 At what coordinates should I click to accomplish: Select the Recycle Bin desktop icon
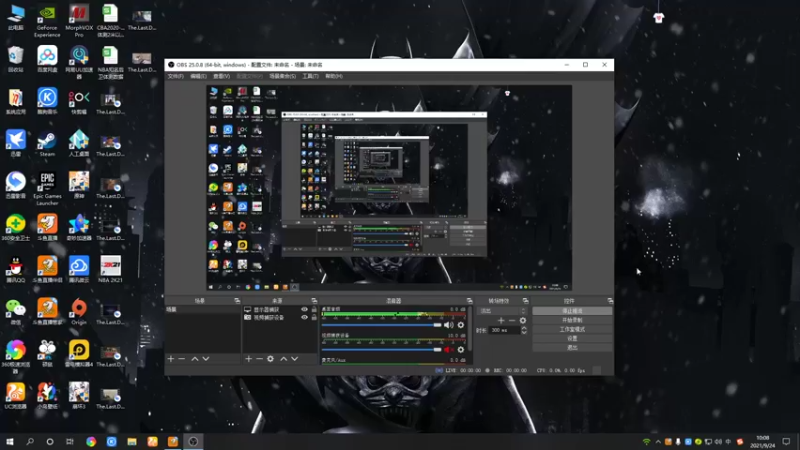15,59
